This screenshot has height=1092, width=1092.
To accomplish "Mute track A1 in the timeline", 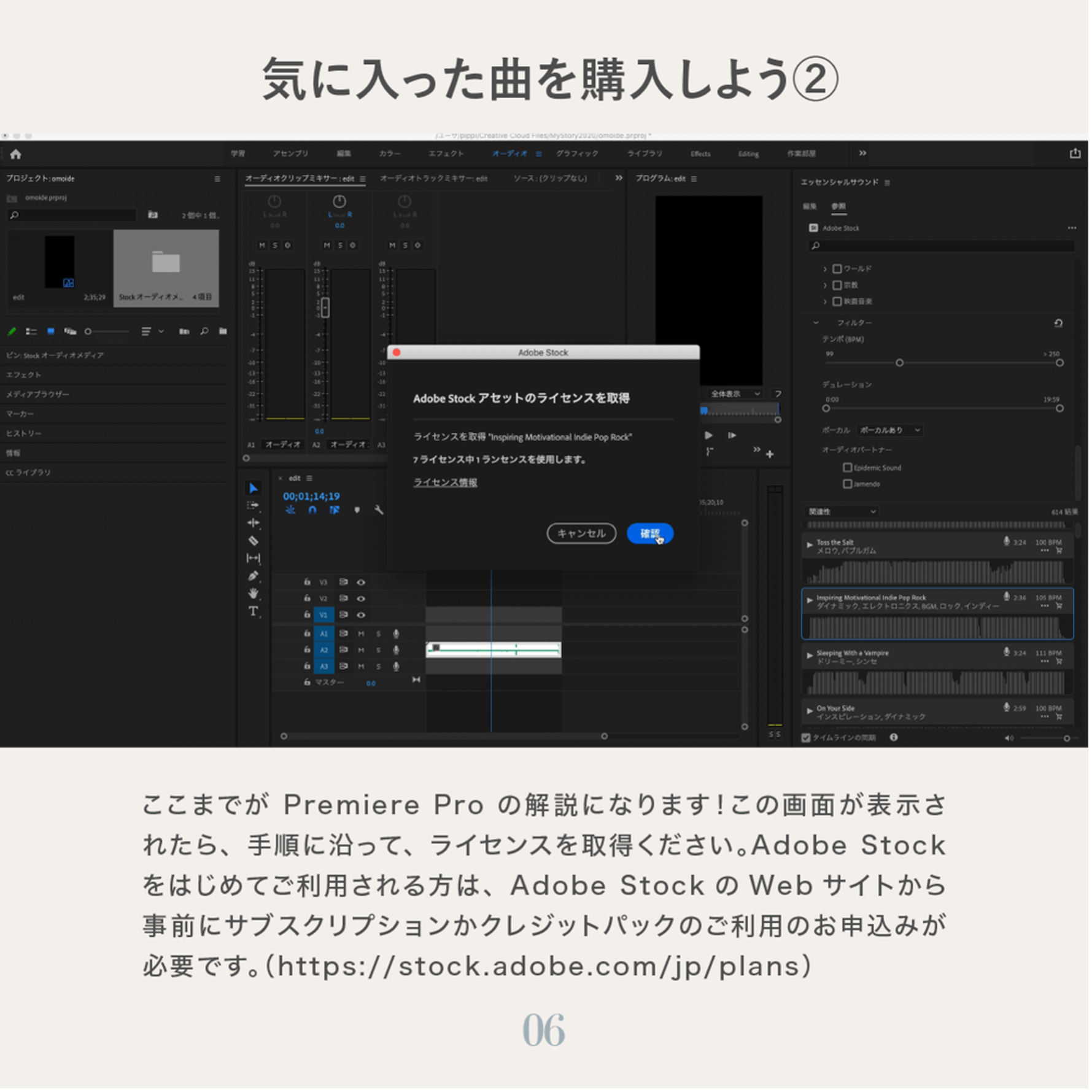I will (362, 635).
